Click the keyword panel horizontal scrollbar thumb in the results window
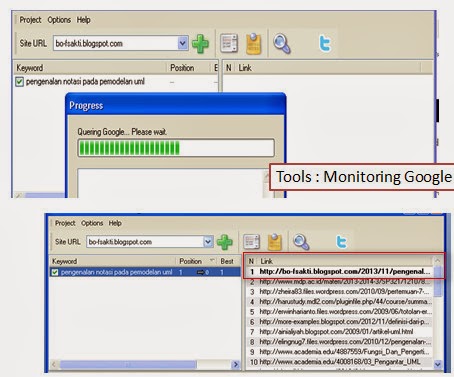 pos(128,365)
